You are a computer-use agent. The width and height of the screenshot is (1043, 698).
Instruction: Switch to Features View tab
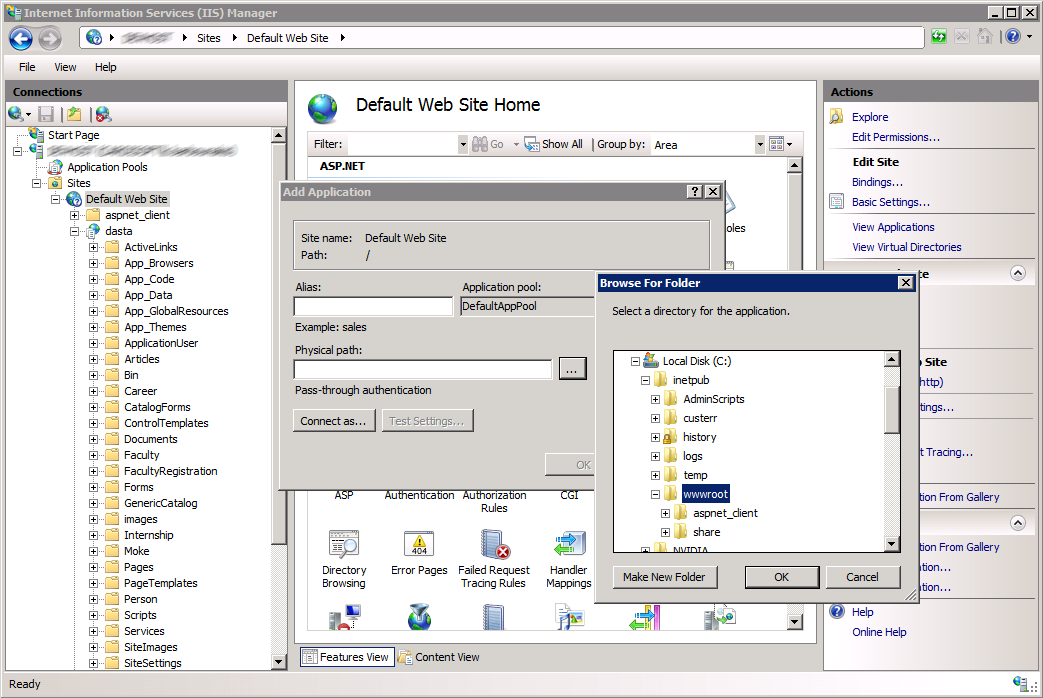coord(347,657)
